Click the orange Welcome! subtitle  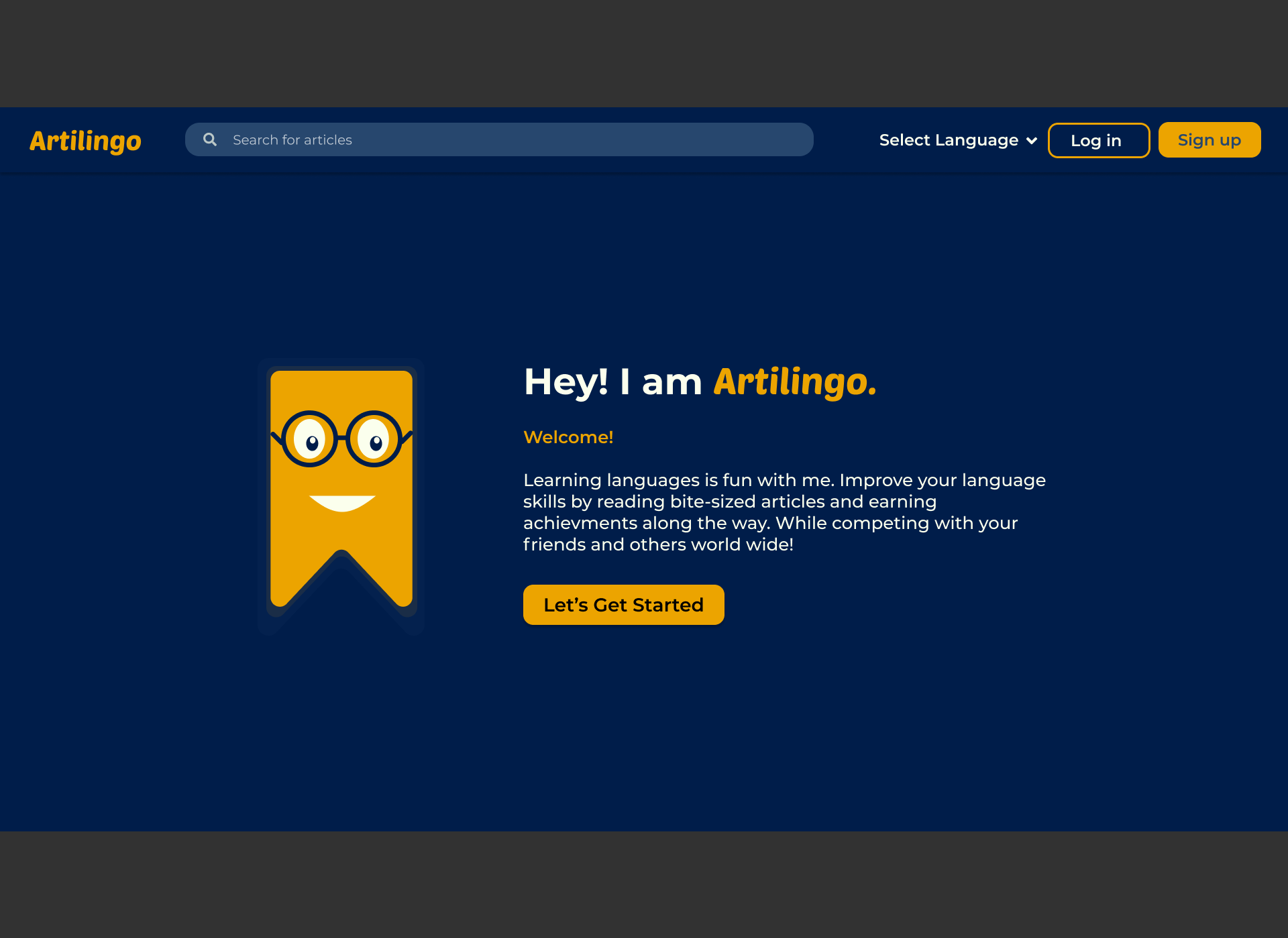point(568,437)
